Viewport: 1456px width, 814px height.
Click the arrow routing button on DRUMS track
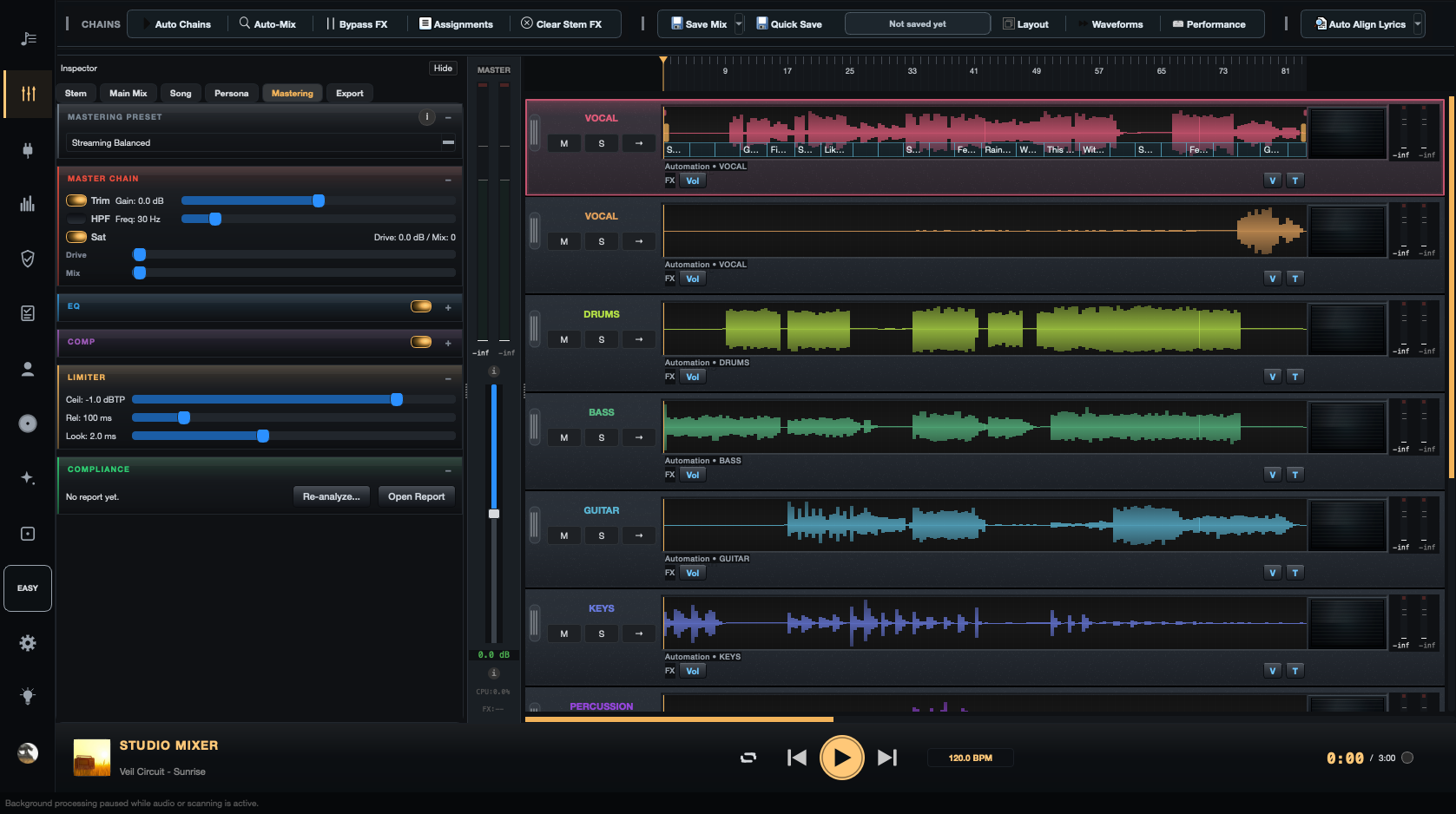pyautogui.click(x=639, y=339)
